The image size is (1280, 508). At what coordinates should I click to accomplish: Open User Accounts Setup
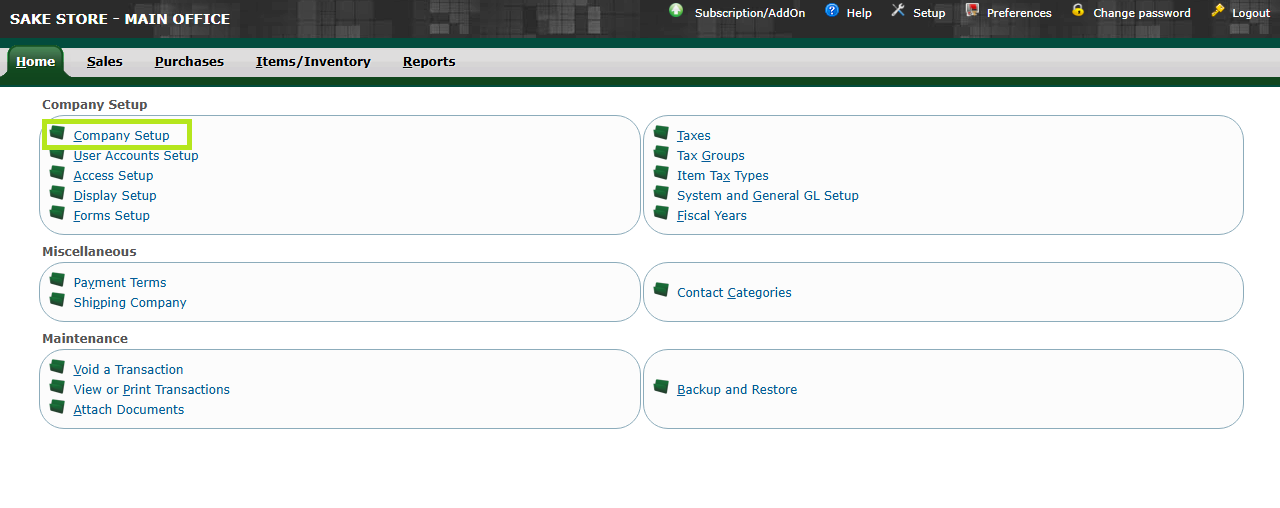(136, 156)
